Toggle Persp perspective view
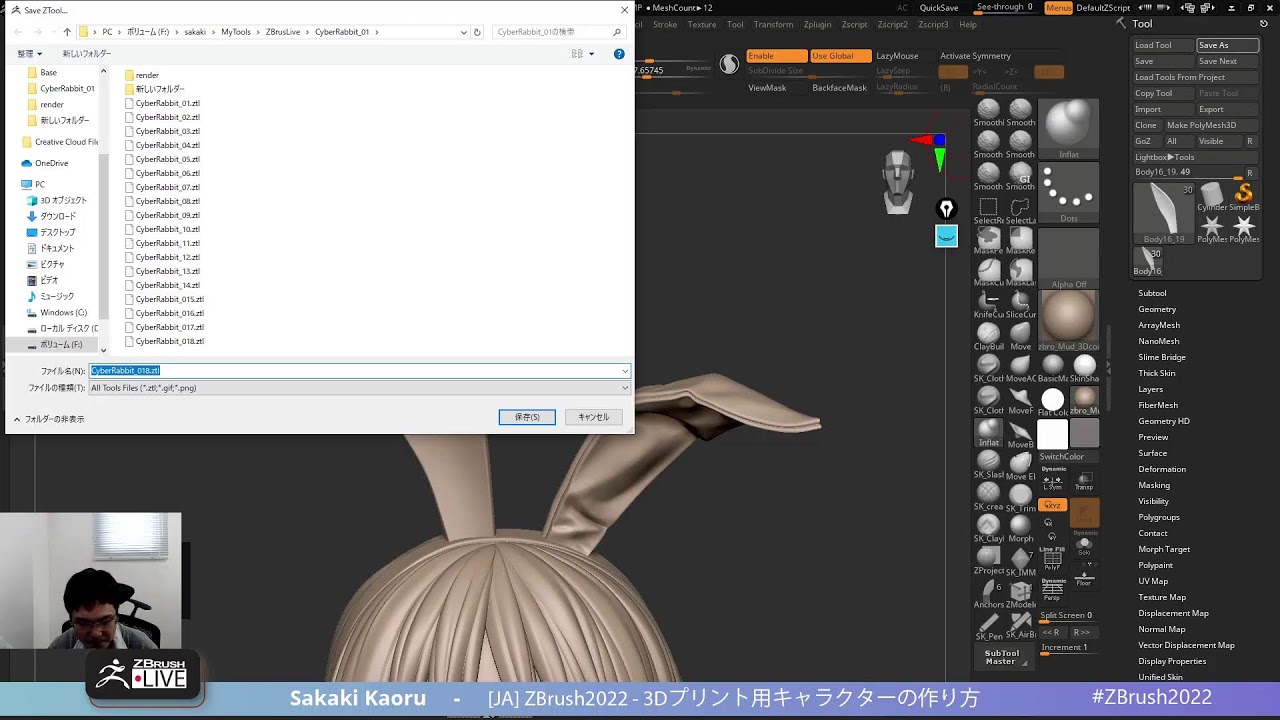The height and width of the screenshot is (720, 1280). [1052, 590]
